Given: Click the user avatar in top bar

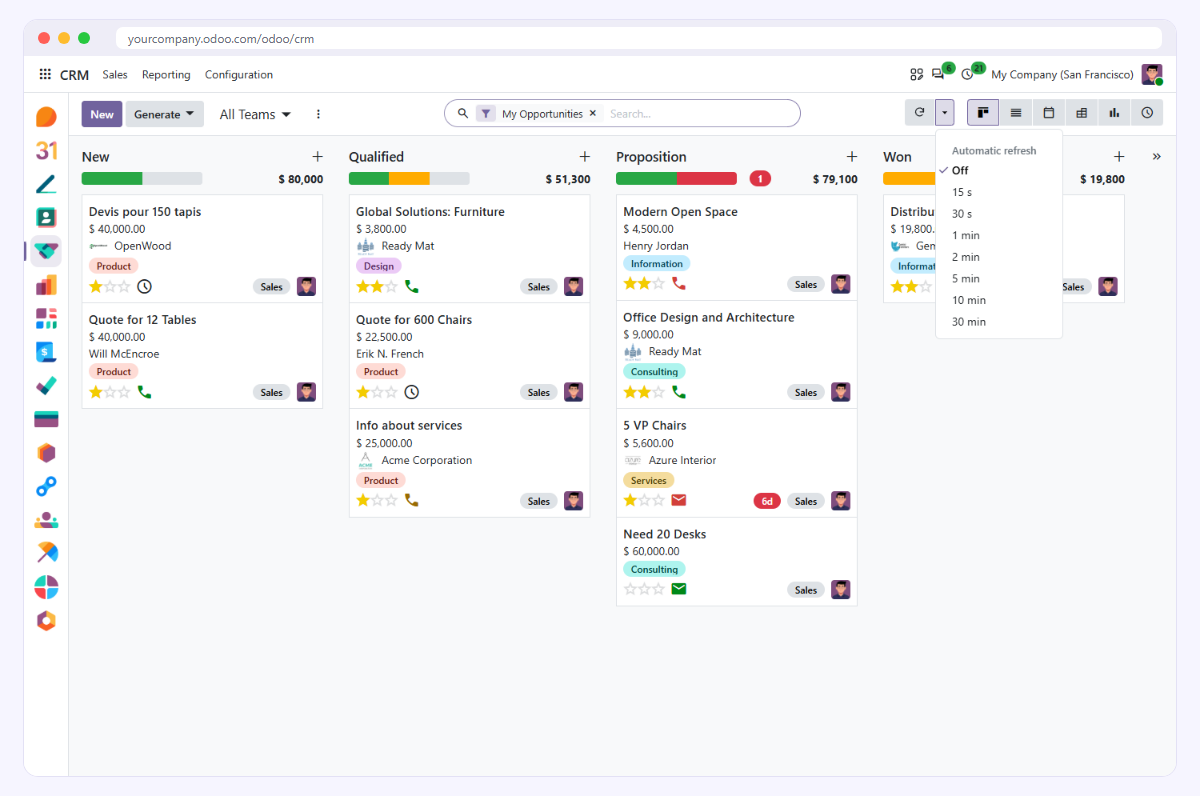Looking at the screenshot, I should click(x=1152, y=75).
